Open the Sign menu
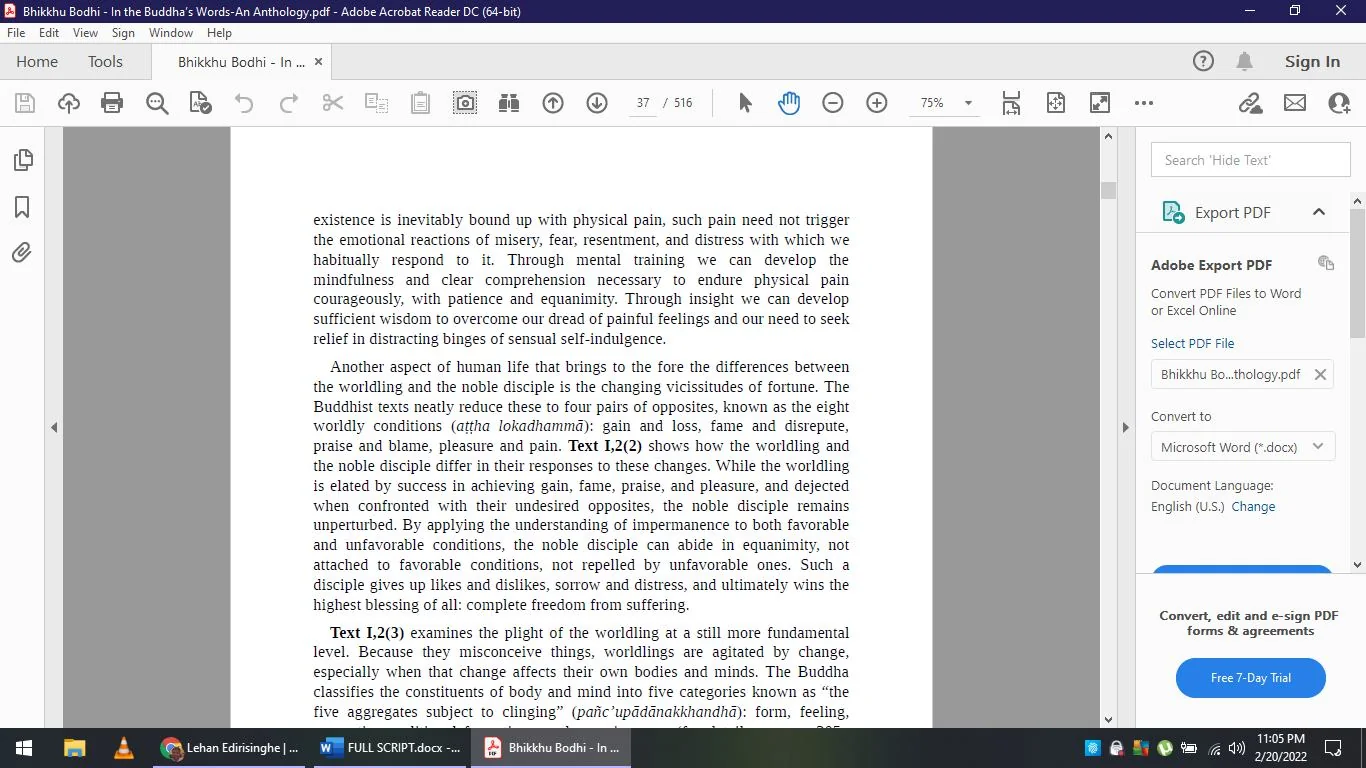Screen dimensions: 1366x768 (x=123, y=33)
